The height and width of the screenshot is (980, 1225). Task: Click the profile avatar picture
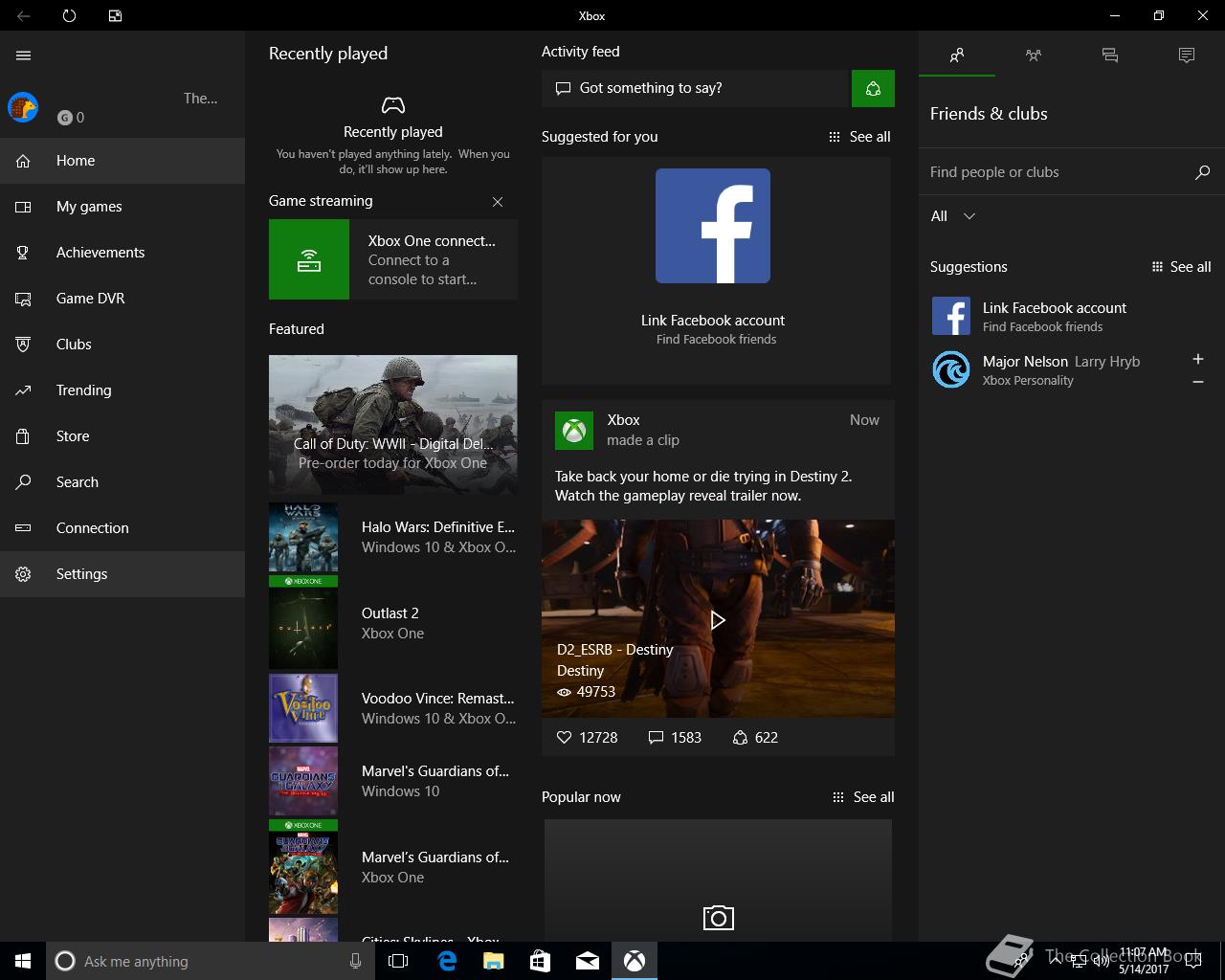(x=23, y=107)
